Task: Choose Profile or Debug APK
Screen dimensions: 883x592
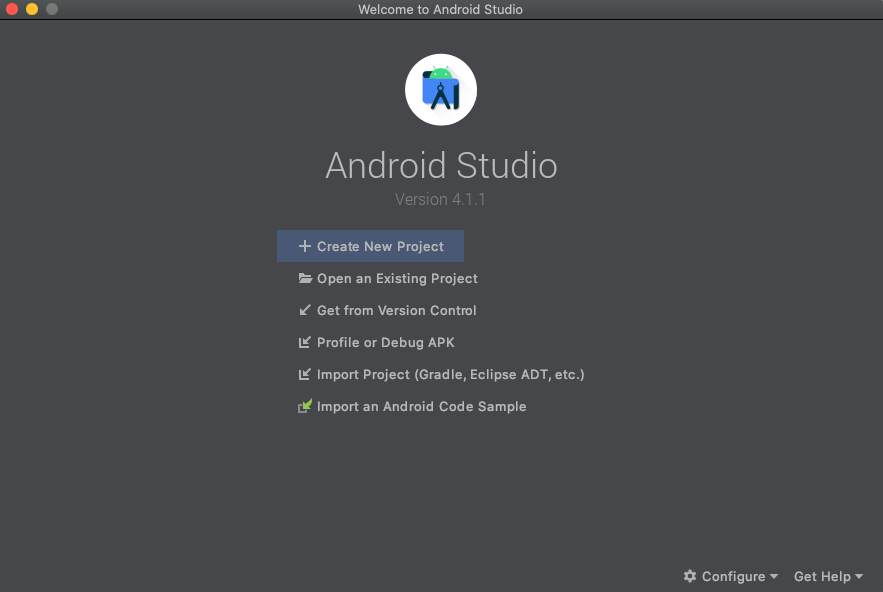Action: click(384, 342)
